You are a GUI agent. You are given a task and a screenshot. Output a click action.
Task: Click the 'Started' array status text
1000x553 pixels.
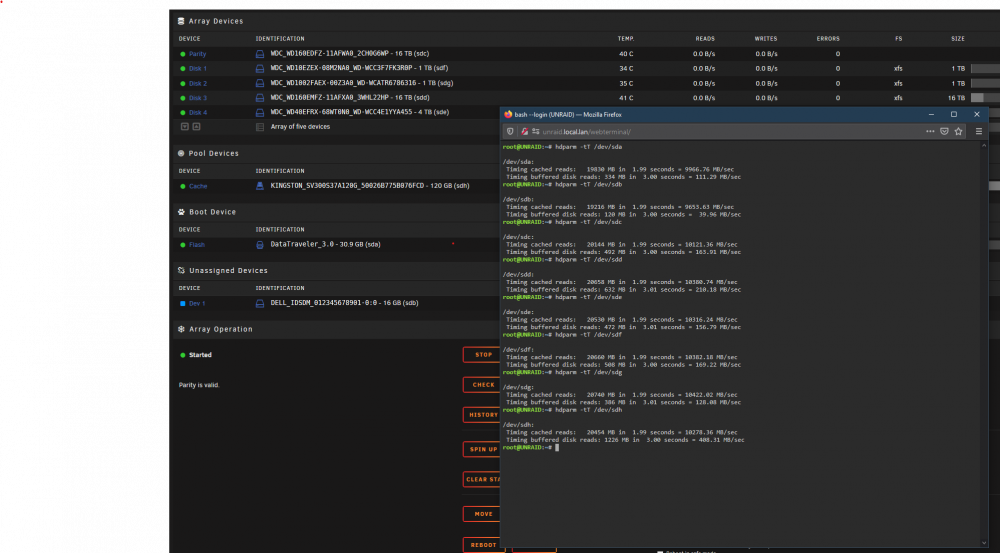(x=200, y=355)
